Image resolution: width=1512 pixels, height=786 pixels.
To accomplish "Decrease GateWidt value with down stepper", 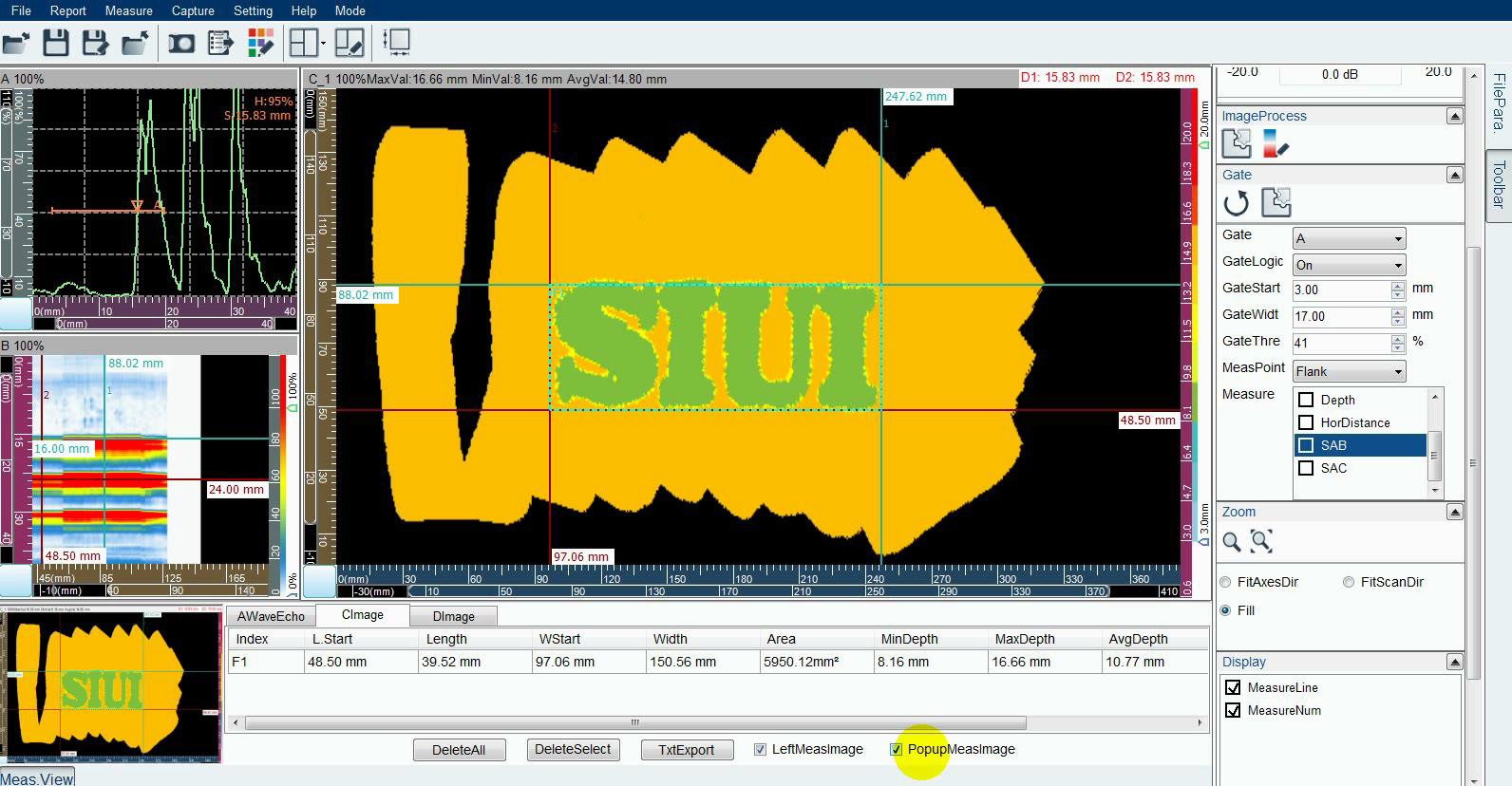I will (x=1397, y=321).
